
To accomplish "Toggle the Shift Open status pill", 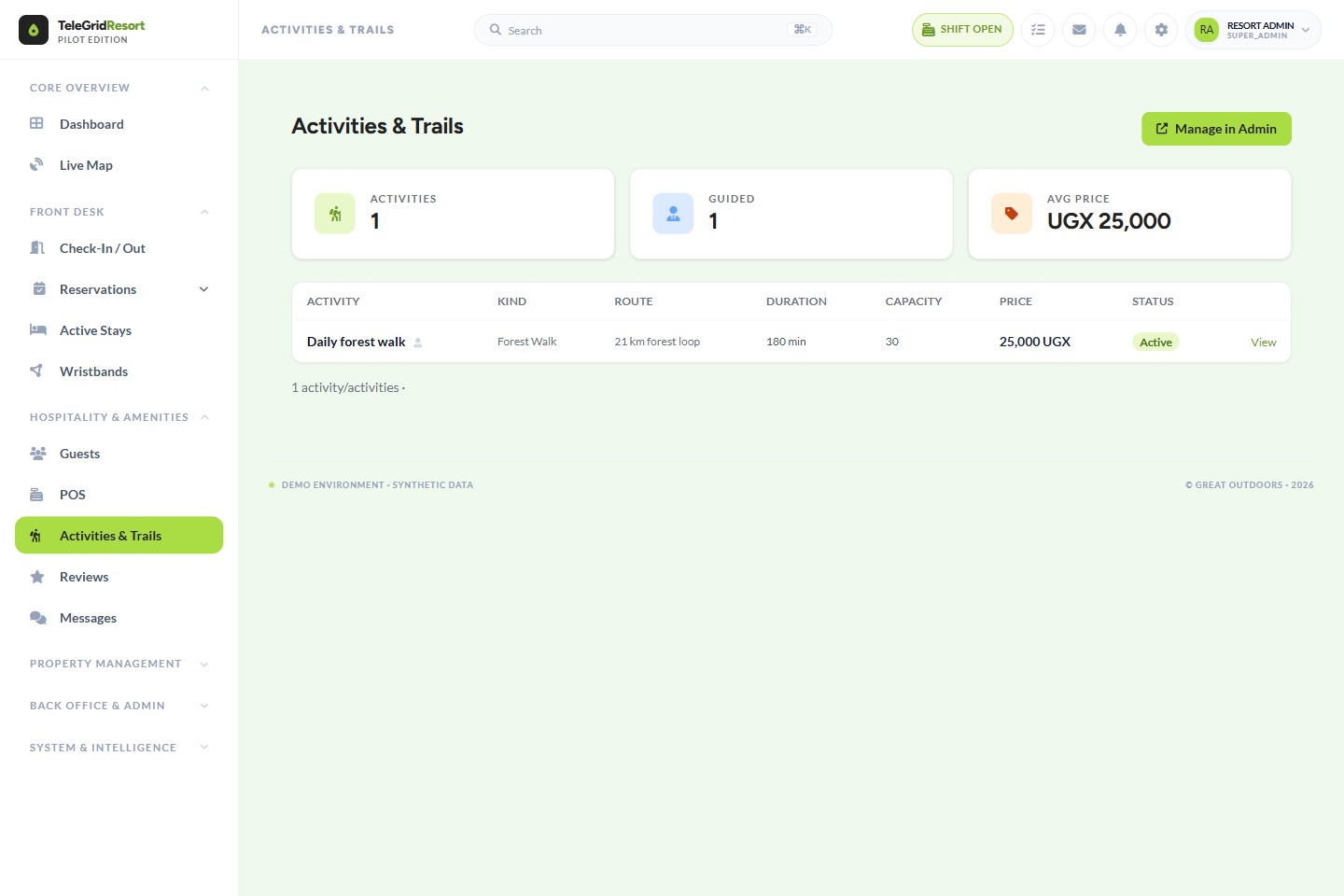I will coord(962,30).
